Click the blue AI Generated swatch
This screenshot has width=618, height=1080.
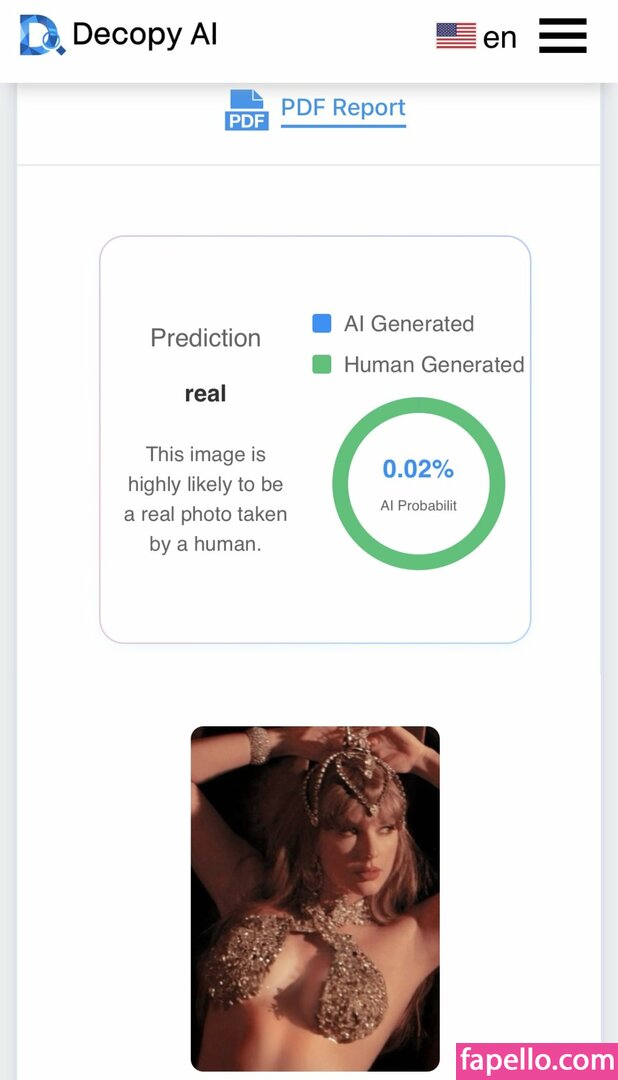coord(322,324)
